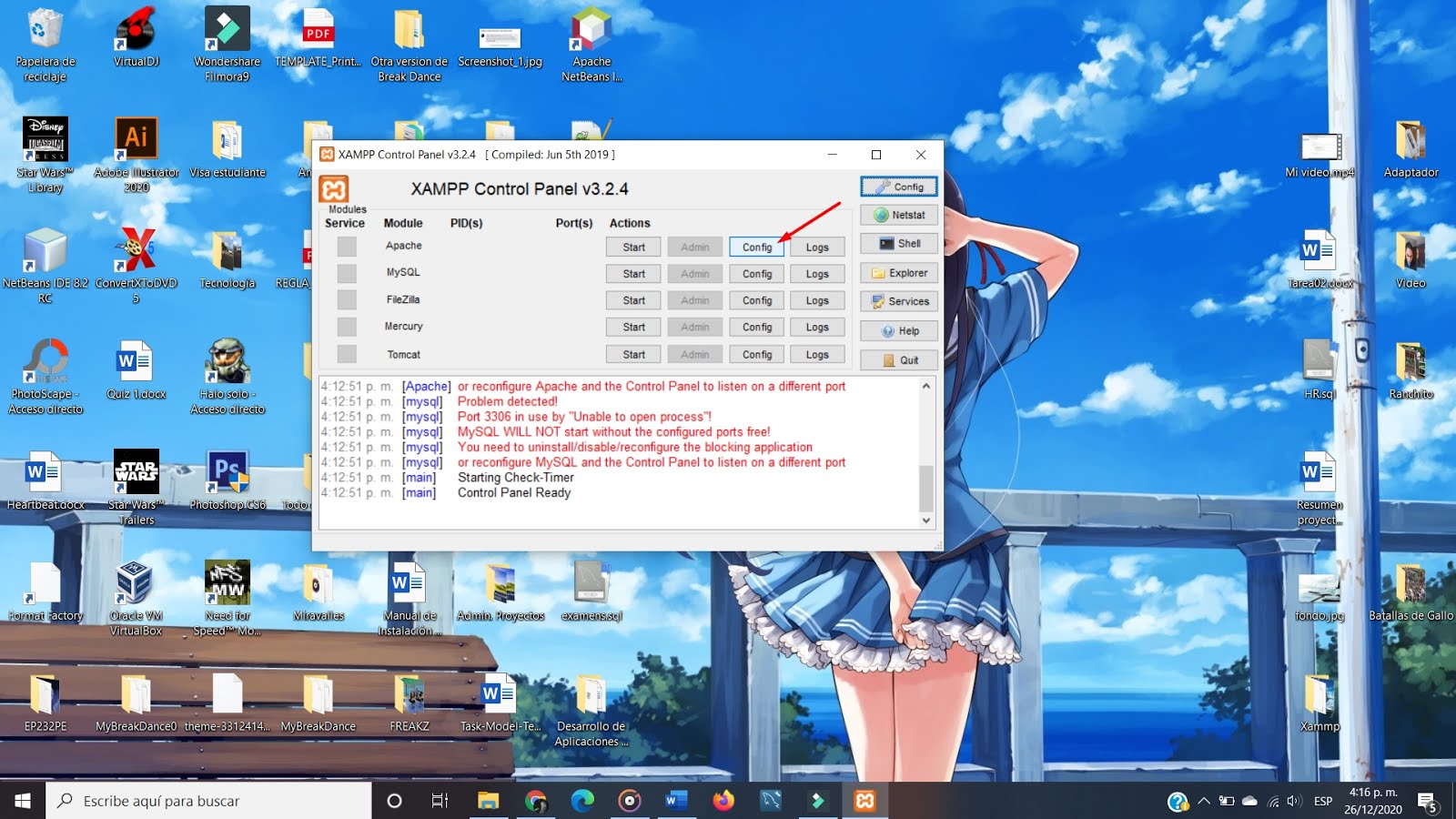Grab the log scrollbar thumb
The width and height of the screenshot is (1456, 819).
click(x=926, y=488)
